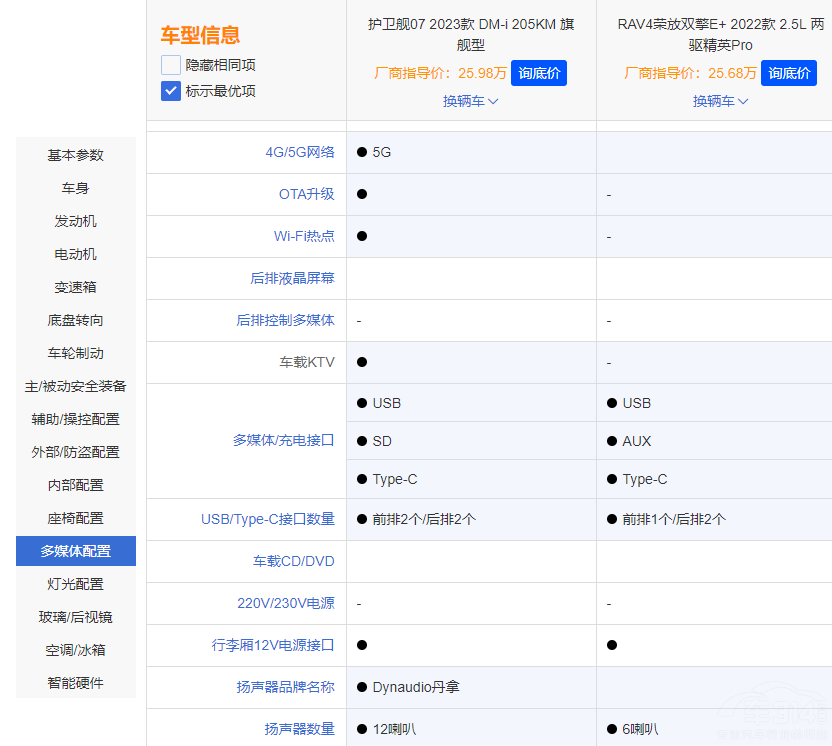Disable the 标示最优项 checkbox
The image size is (832, 746).
point(170,90)
